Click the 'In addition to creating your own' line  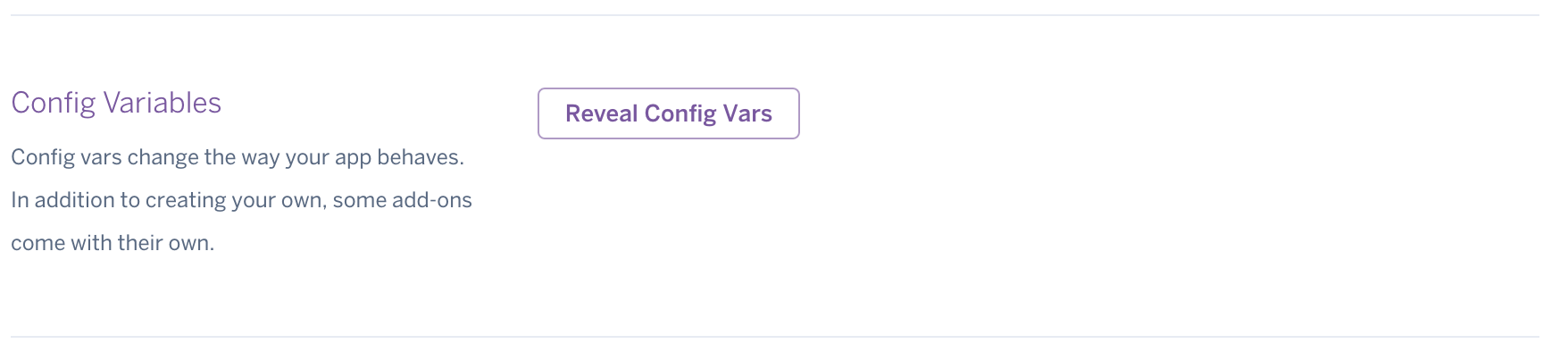[x=241, y=200]
